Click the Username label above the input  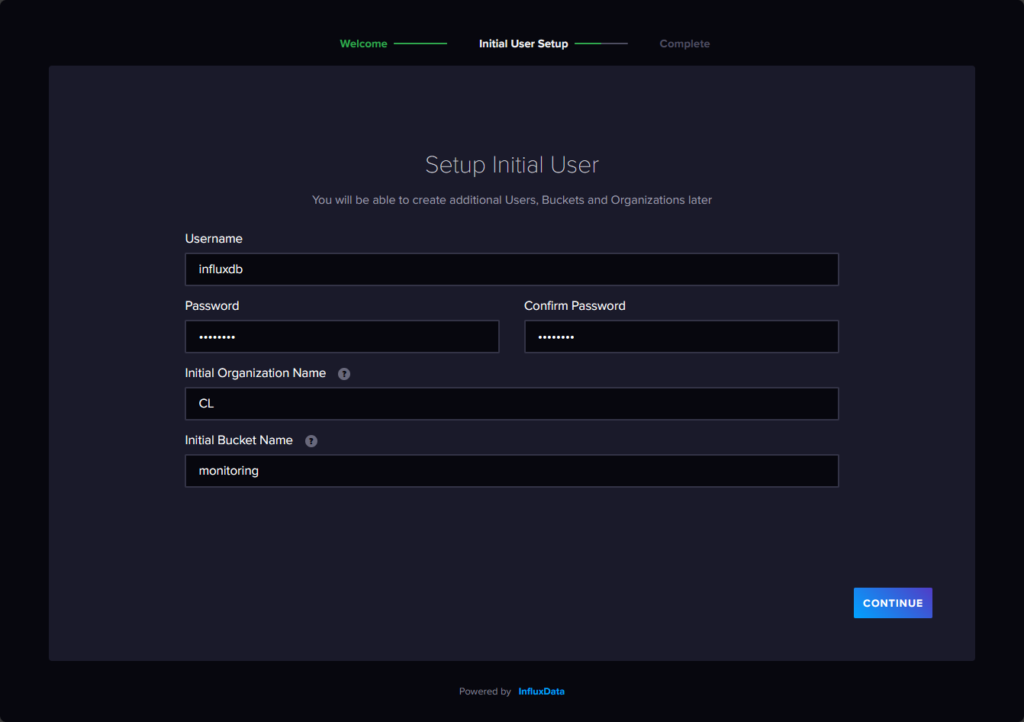213,238
